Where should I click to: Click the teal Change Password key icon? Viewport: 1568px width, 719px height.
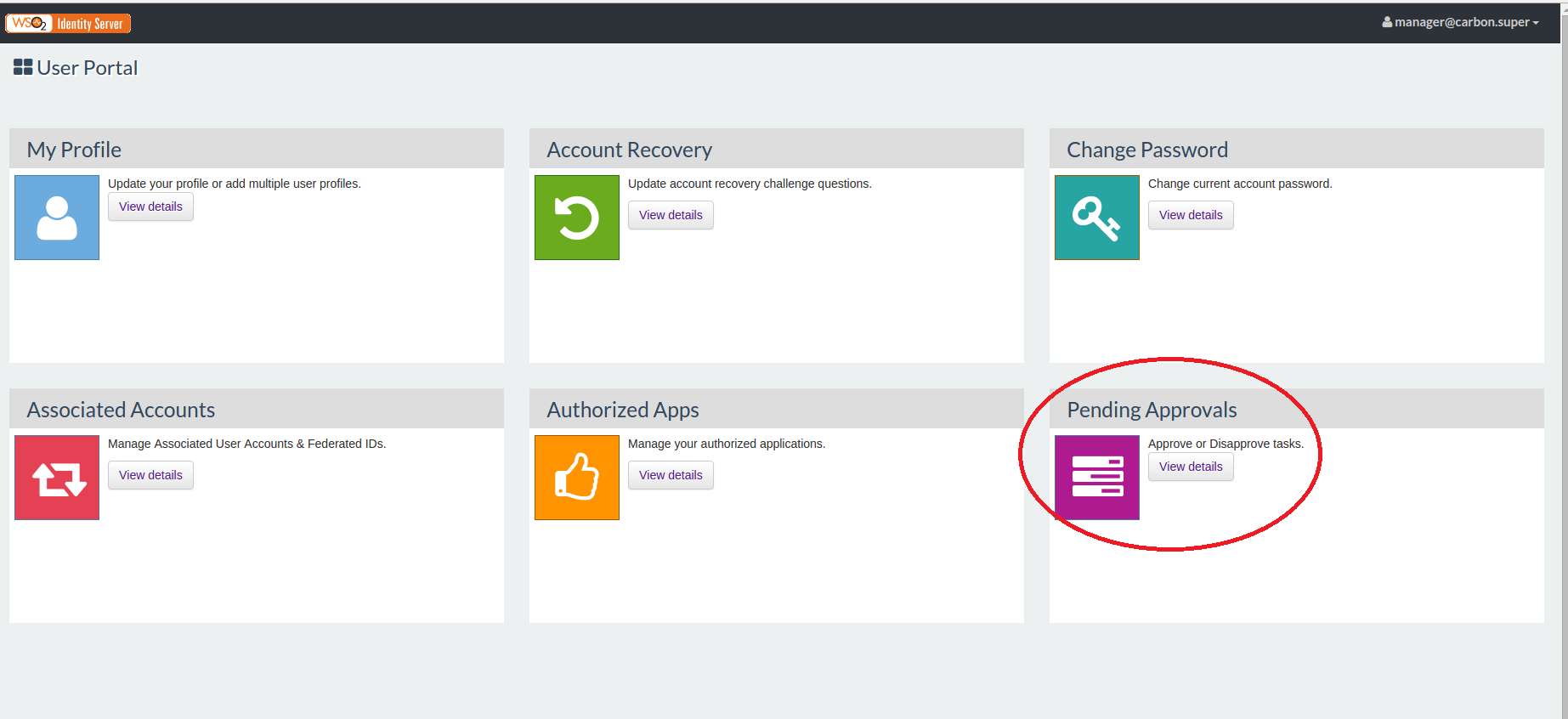pyautogui.click(x=1097, y=218)
